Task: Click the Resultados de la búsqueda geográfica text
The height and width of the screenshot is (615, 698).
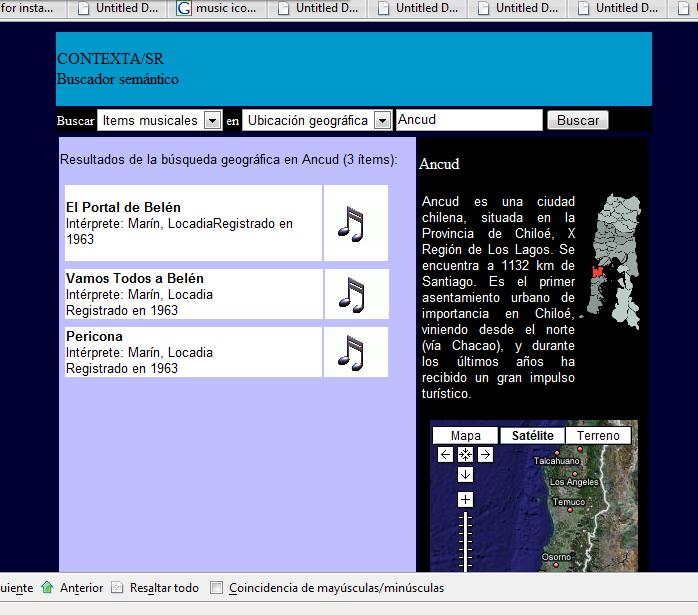Action: pyautogui.click(x=228, y=159)
